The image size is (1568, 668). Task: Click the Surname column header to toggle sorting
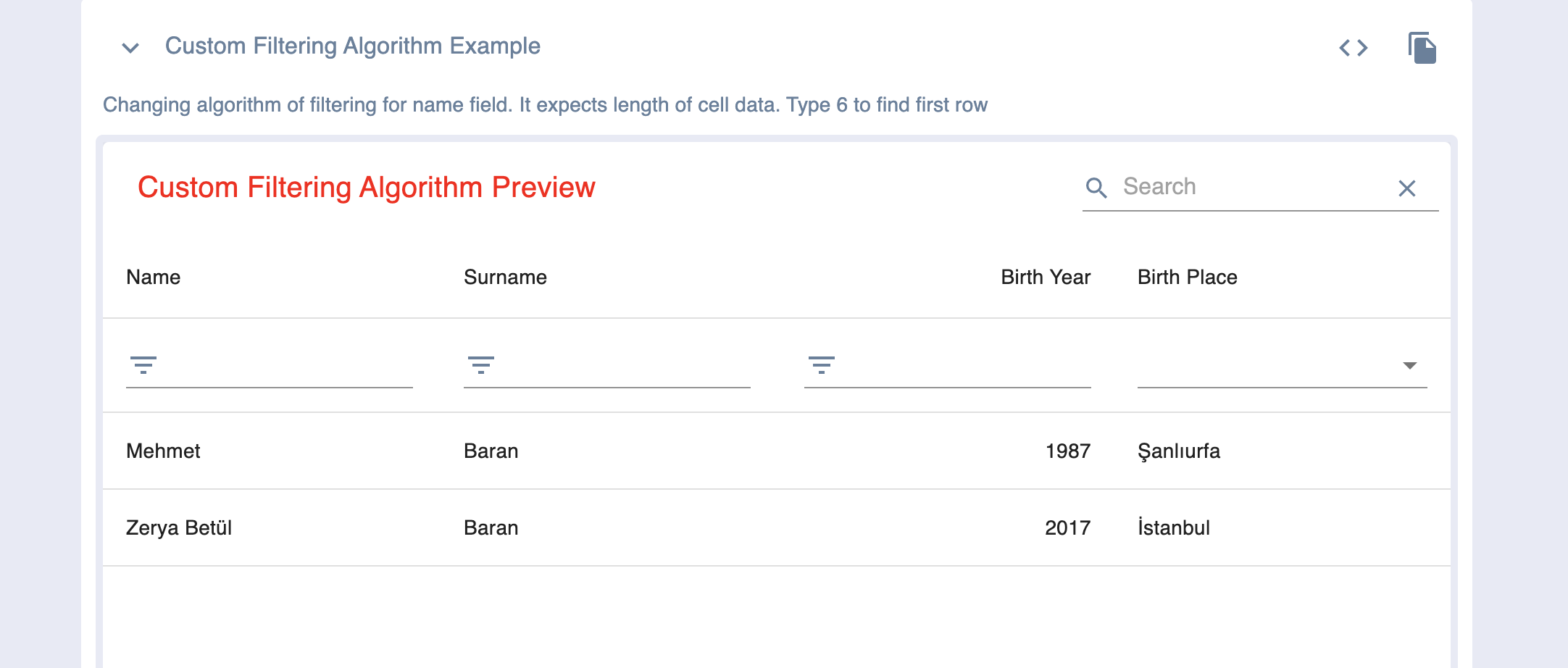coord(505,277)
